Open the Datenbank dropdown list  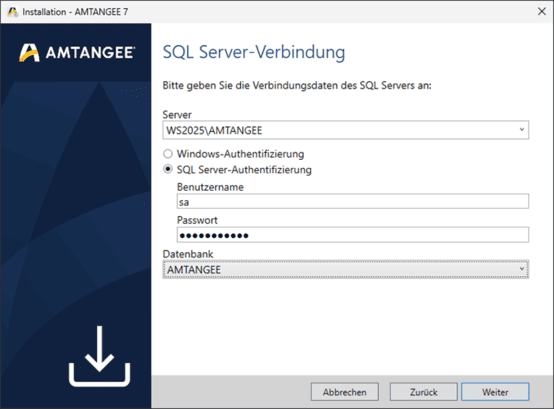(x=521, y=269)
